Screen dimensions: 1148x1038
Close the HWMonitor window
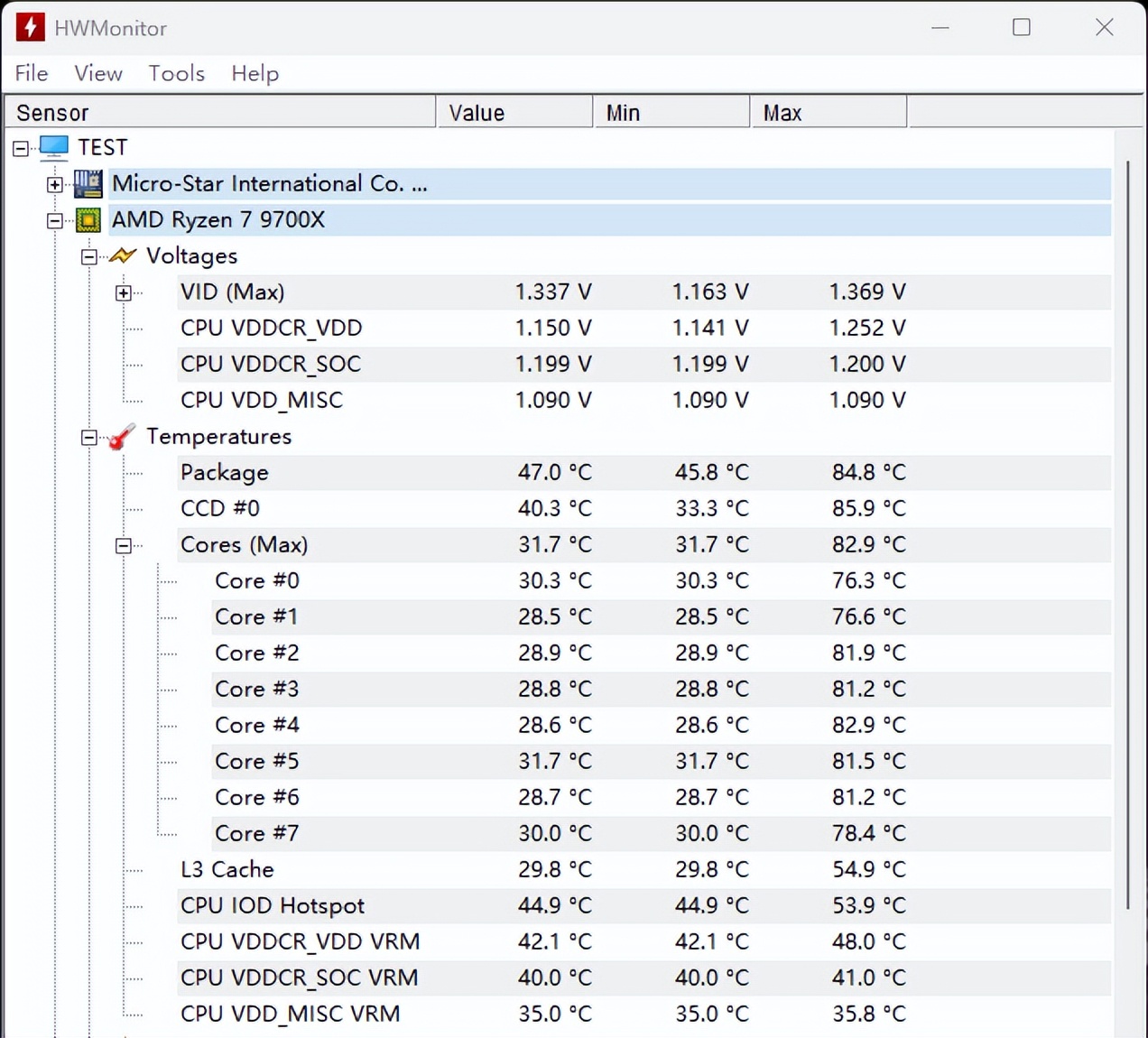(x=1105, y=27)
